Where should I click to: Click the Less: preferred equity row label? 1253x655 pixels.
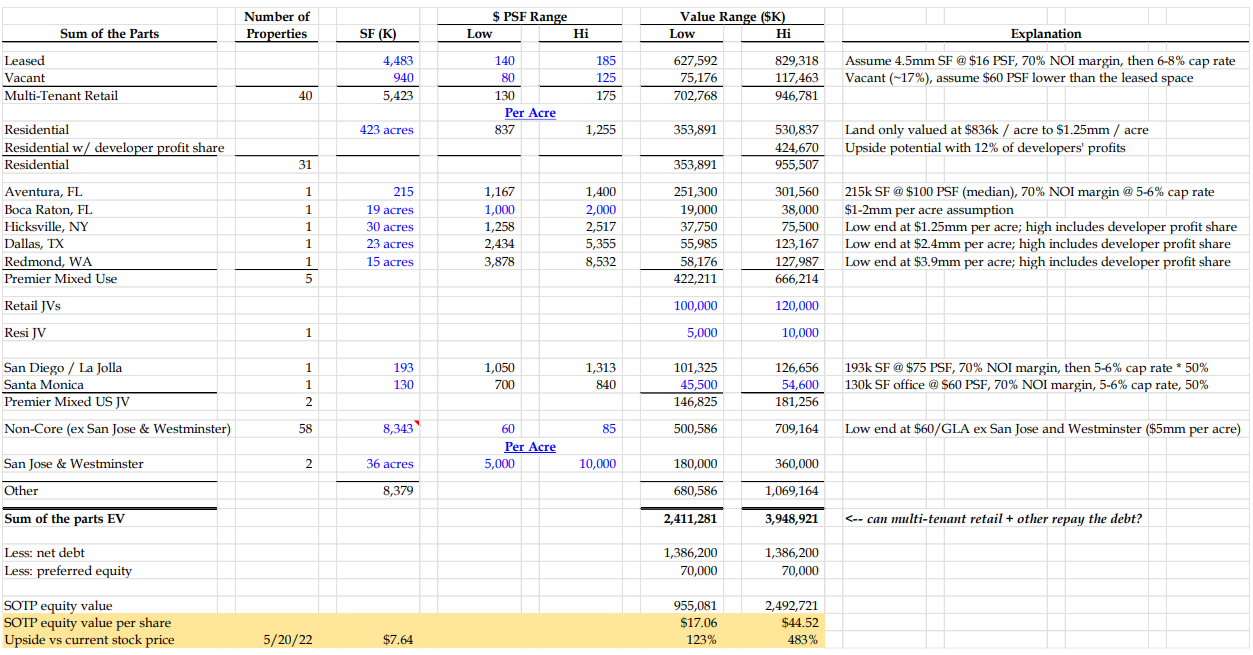(68, 571)
